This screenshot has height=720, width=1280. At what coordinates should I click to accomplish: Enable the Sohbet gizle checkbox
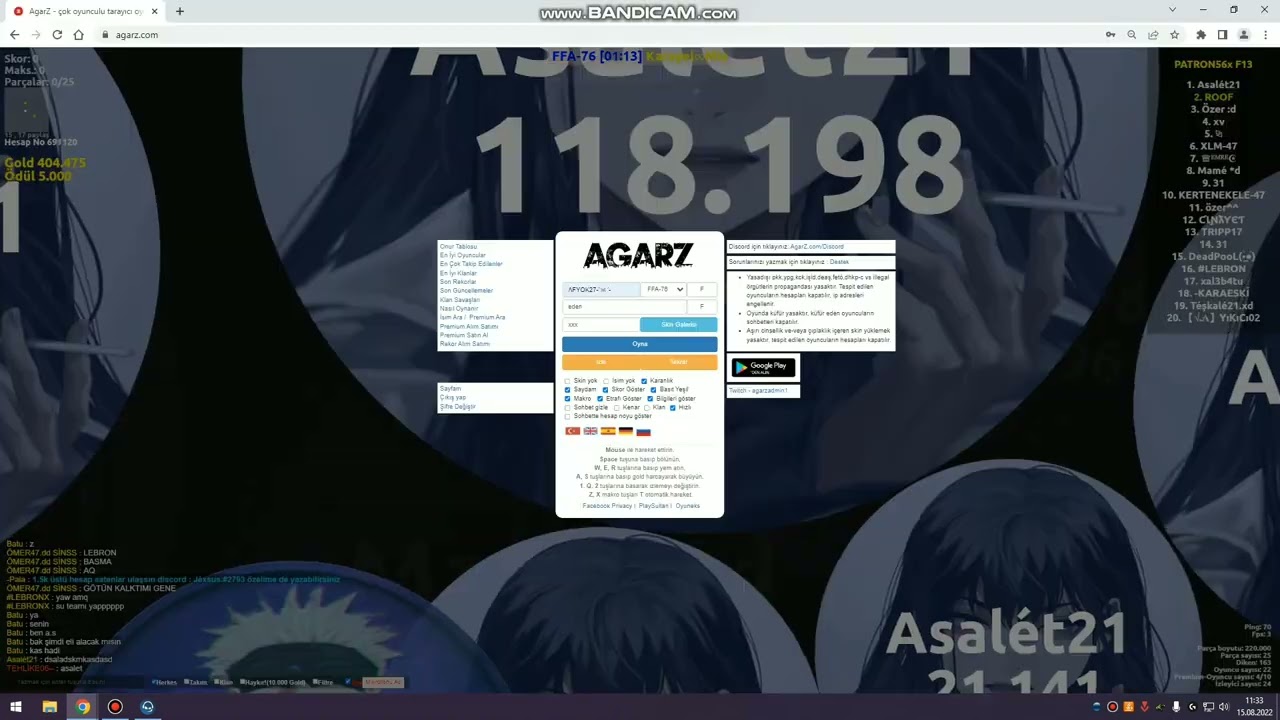(568, 408)
